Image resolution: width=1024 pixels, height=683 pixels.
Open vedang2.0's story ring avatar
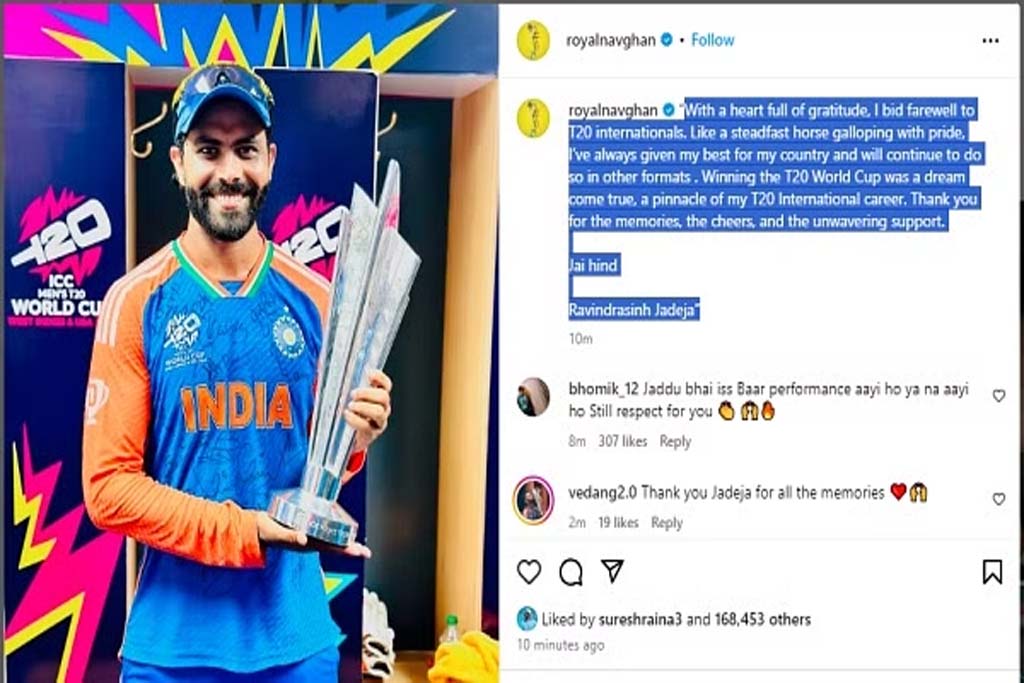tap(533, 500)
